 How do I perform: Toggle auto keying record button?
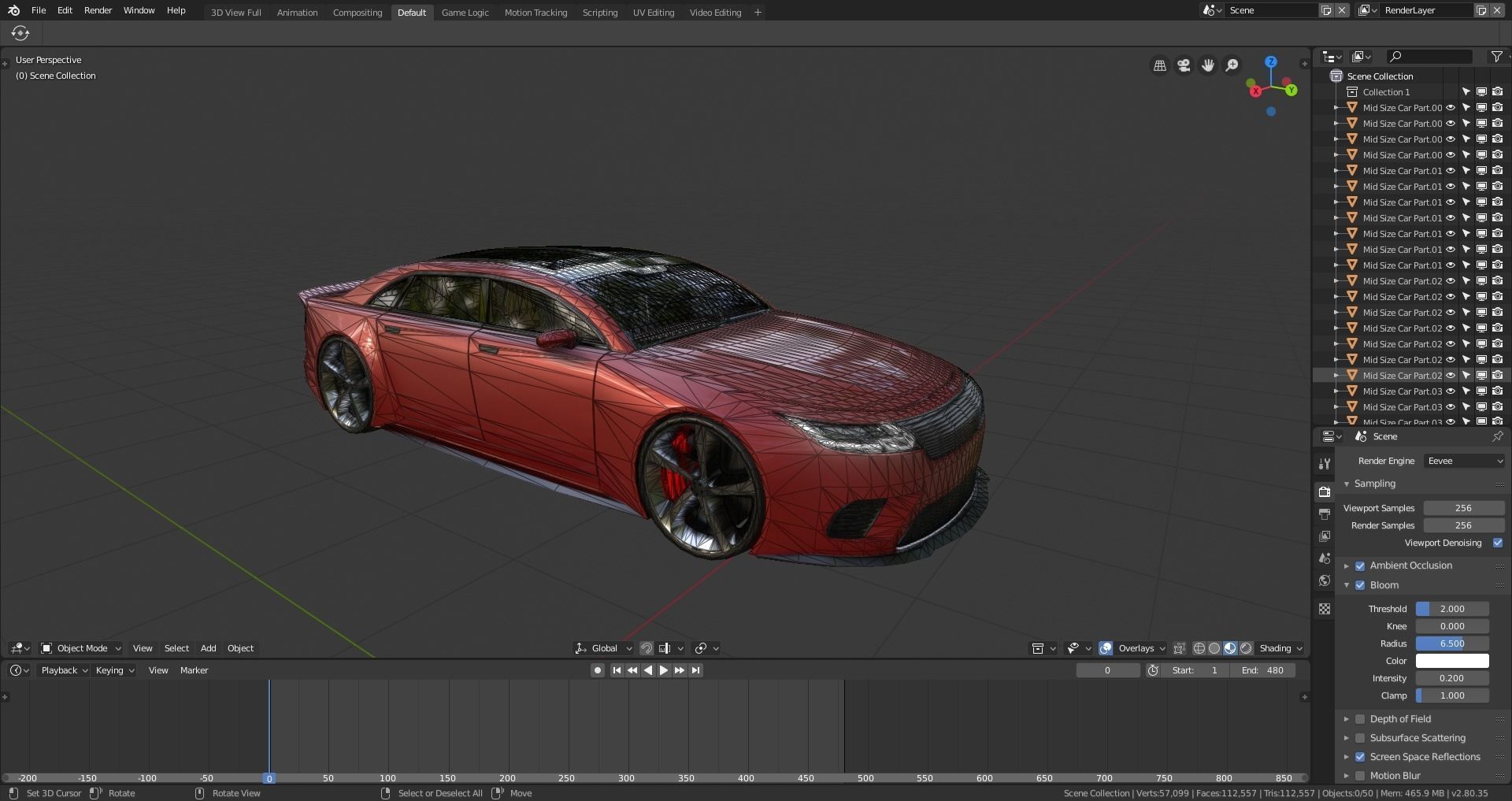click(598, 670)
